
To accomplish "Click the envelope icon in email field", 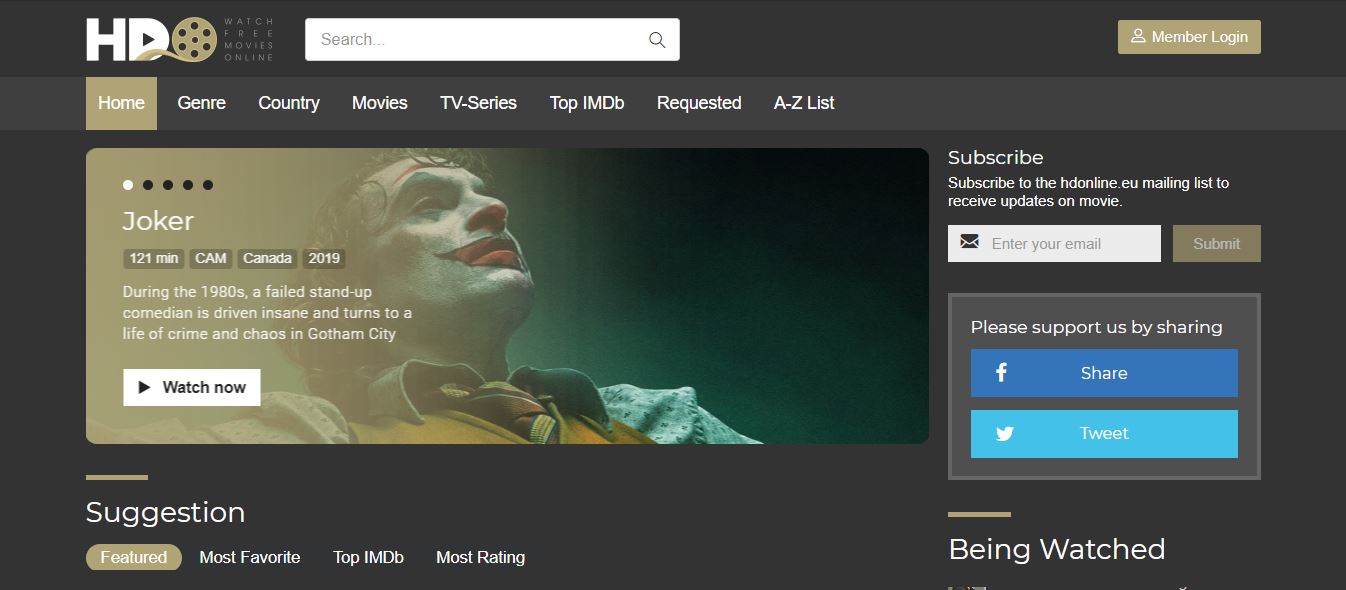I will [969, 242].
